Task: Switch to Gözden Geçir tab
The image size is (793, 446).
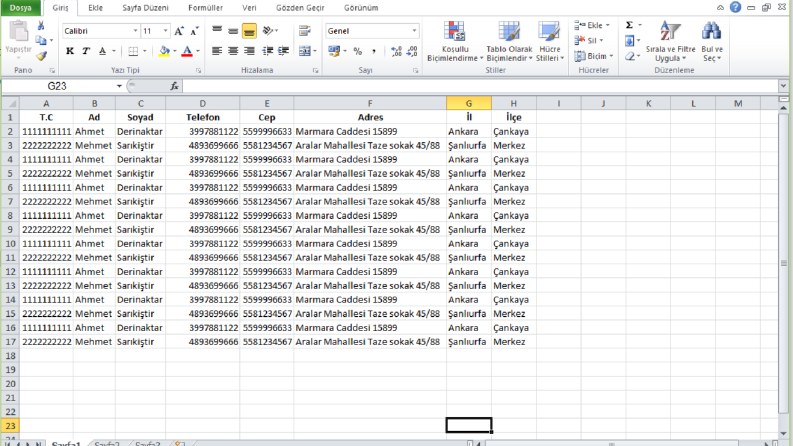Action: pos(300,8)
